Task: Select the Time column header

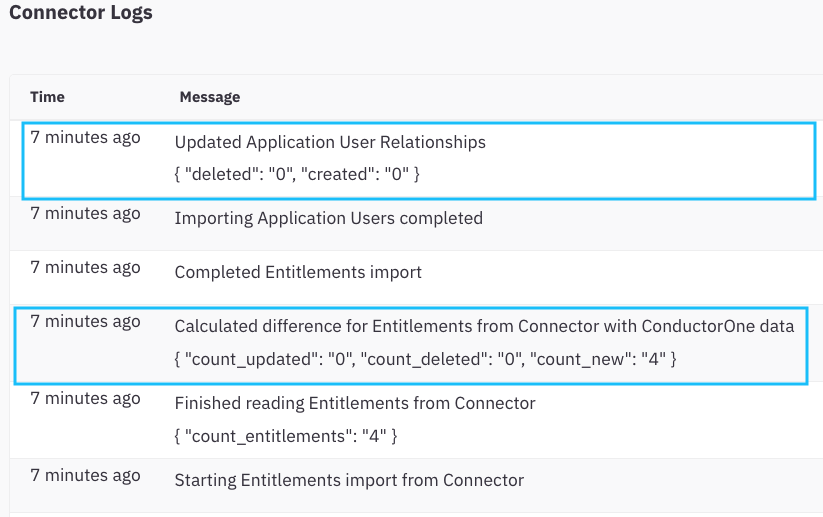Action: [x=47, y=97]
